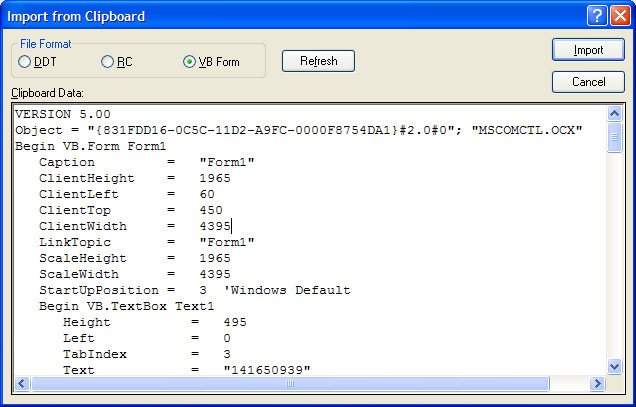
Task: Click the 'VERSION 5.00' line
Action: 63,114
